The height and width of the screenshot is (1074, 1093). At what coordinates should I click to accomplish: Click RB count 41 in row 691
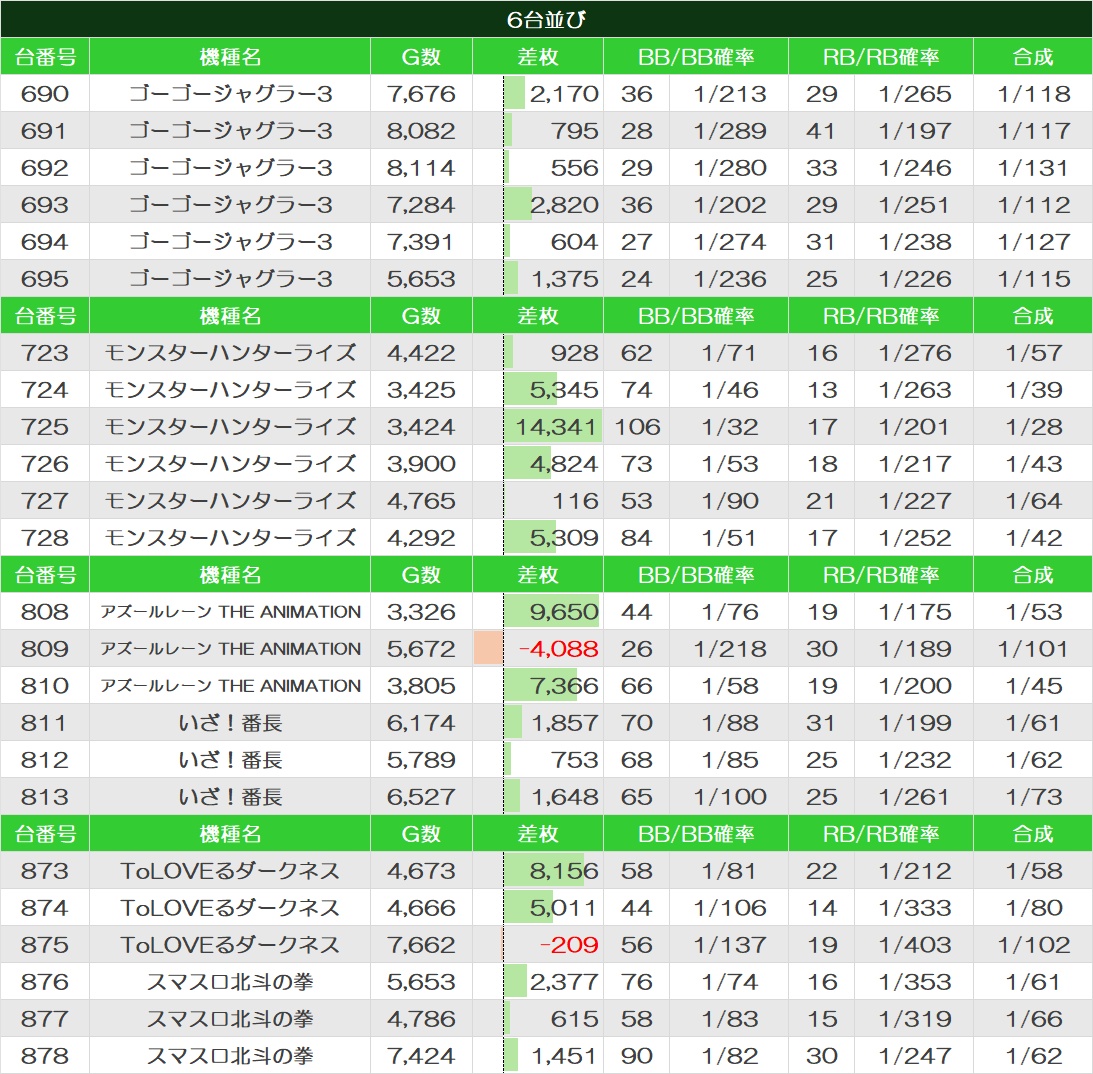tap(820, 130)
